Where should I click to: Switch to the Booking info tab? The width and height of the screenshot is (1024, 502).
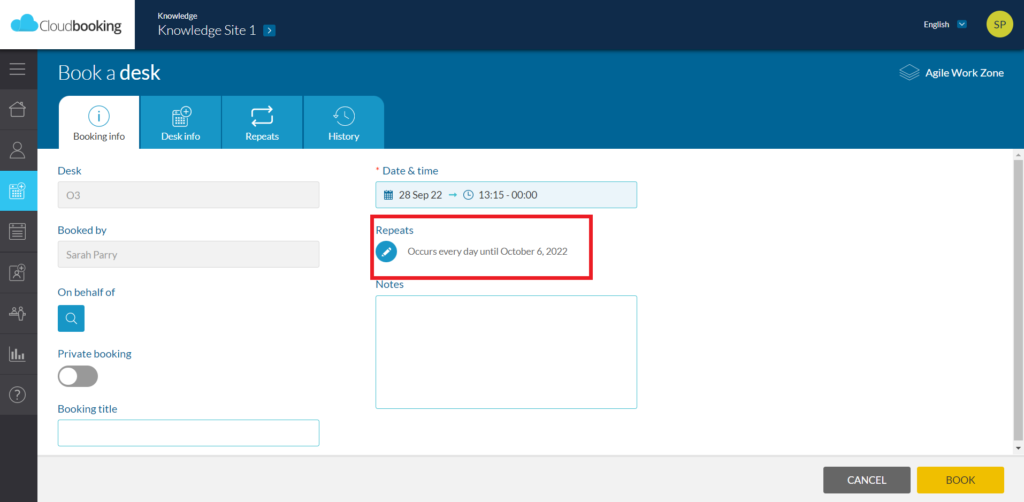tap(99, 123)
